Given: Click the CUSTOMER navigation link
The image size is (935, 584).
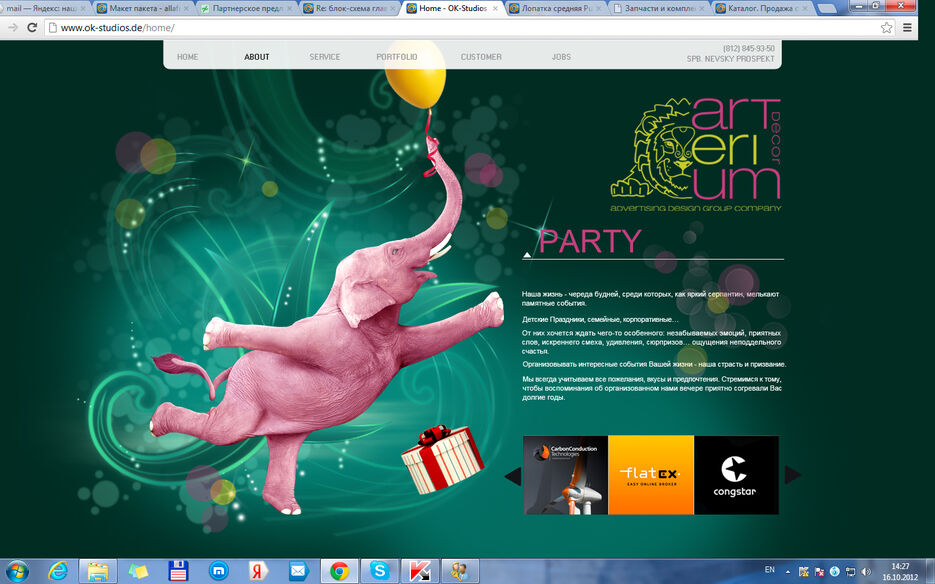Looking at the screenshot, I should click(481, 57).
